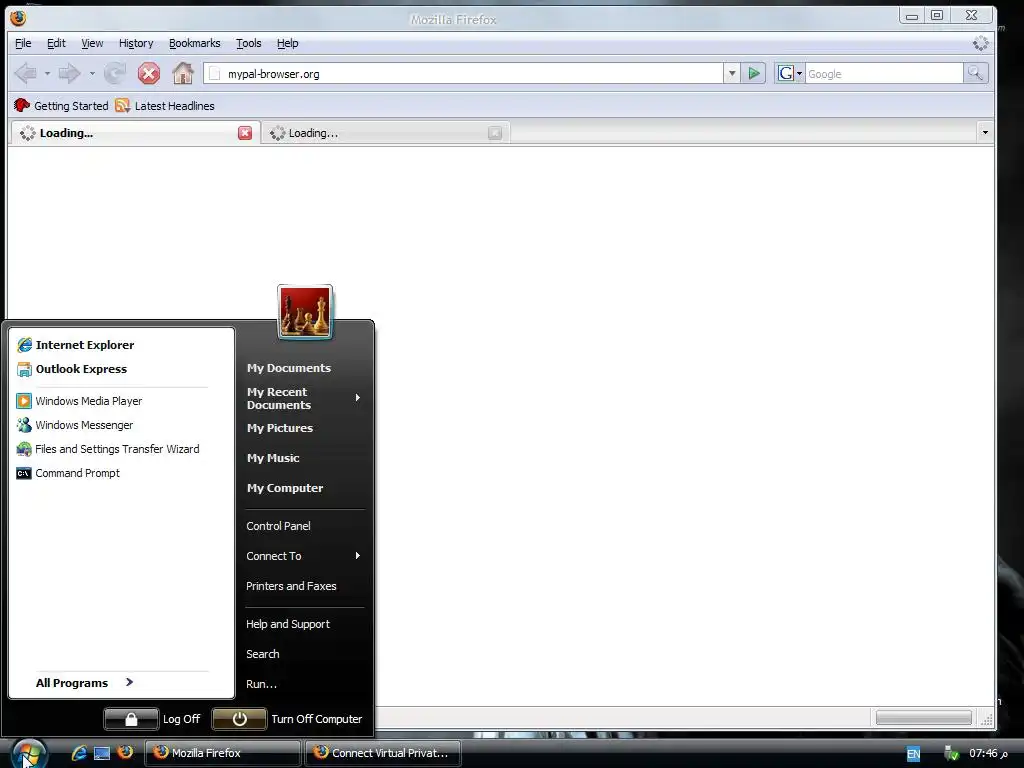This screenshot has height=768, width=1024.
Task: Click the Start orb button
Action: (28, 752)
